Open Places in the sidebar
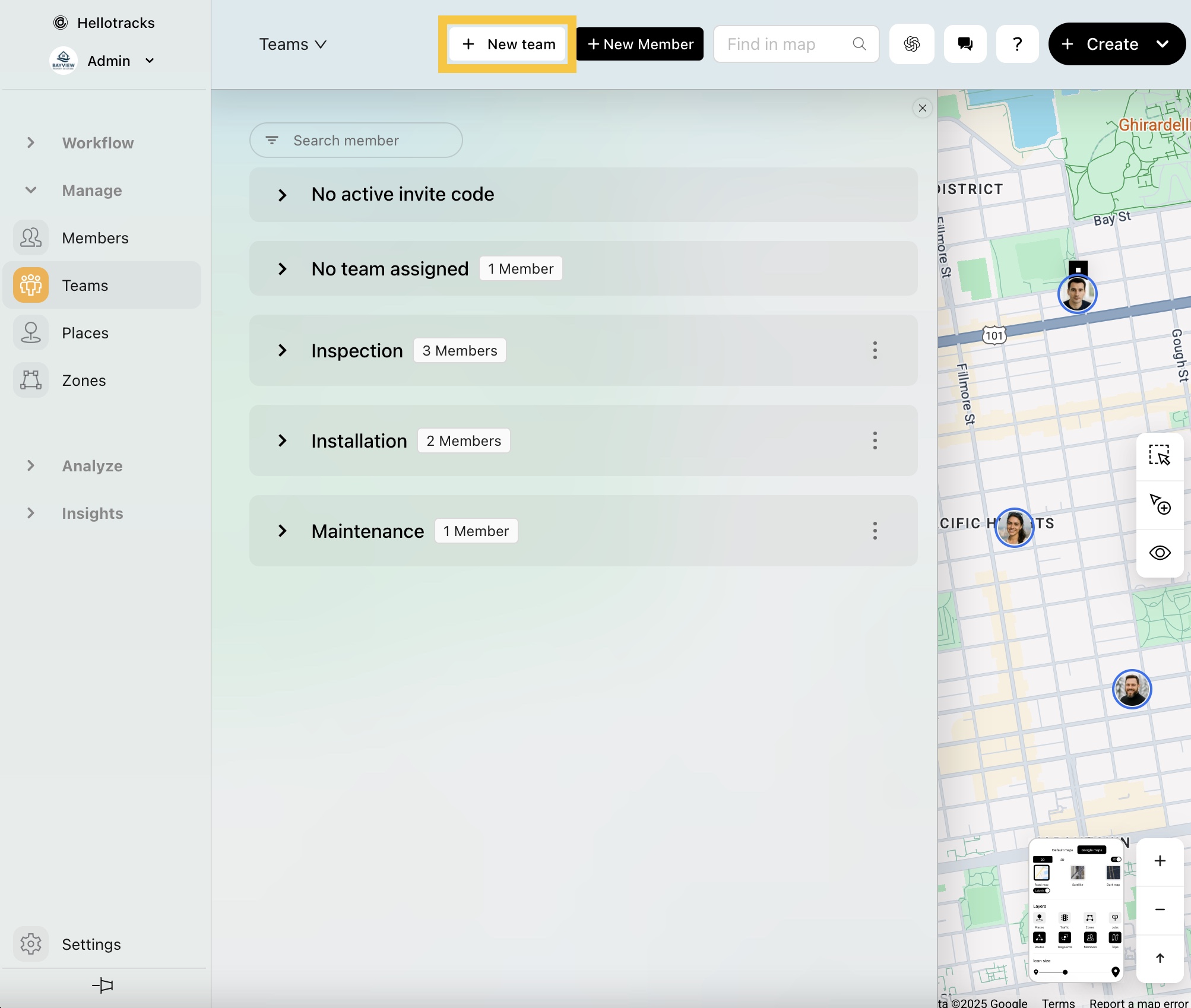 [85, 333]
